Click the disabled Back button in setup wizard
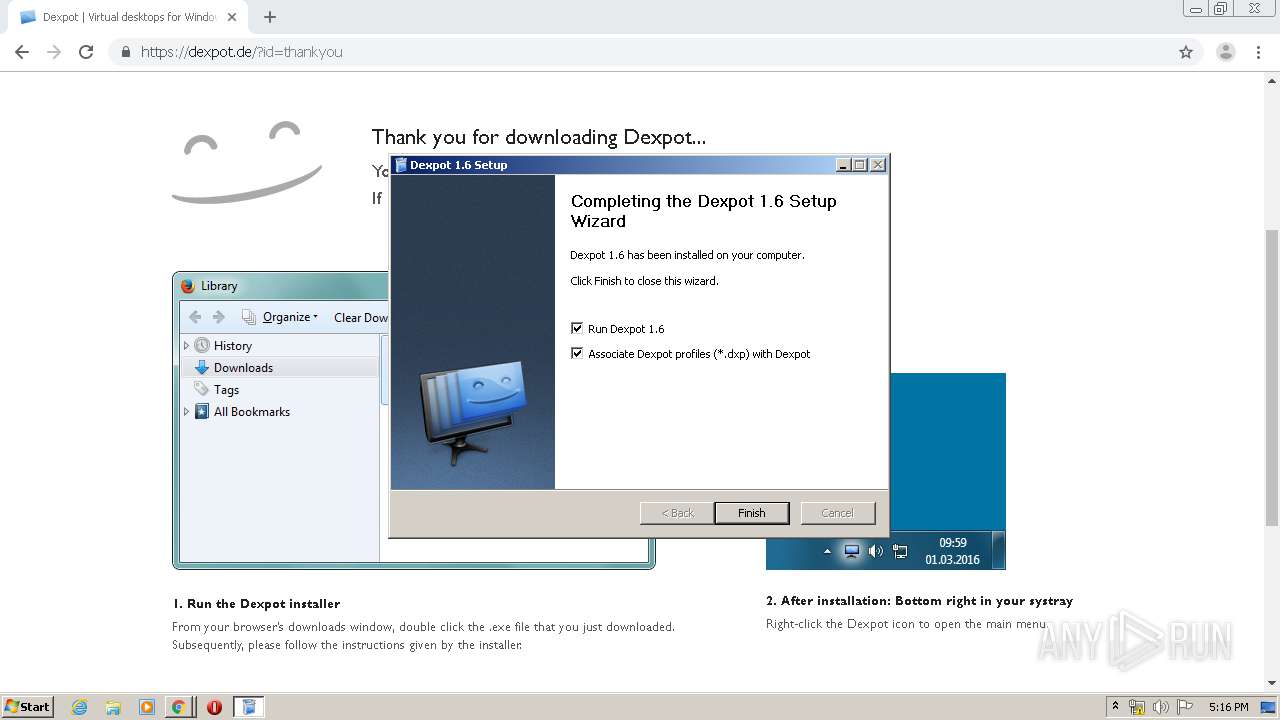 click(x=677, y=513)
